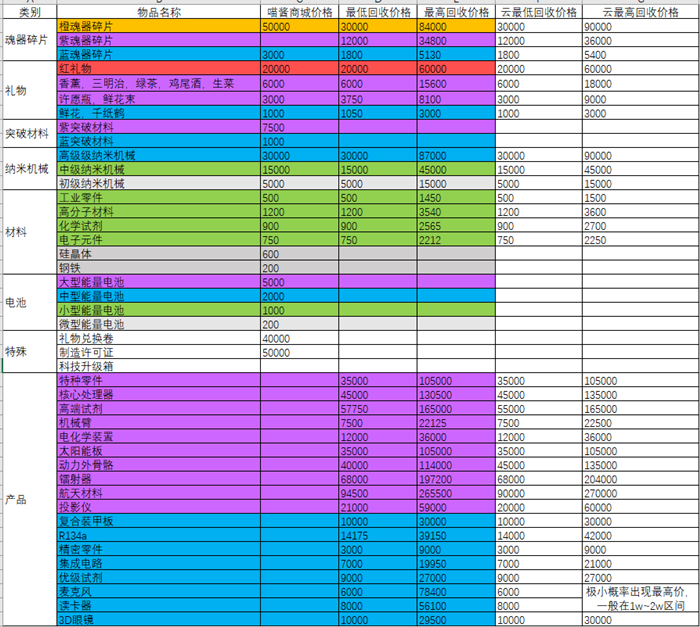The height and width of the screenshot is (627, 700).
Task: Click the 魂器碎片 category cell
Action: click(28, 40)
